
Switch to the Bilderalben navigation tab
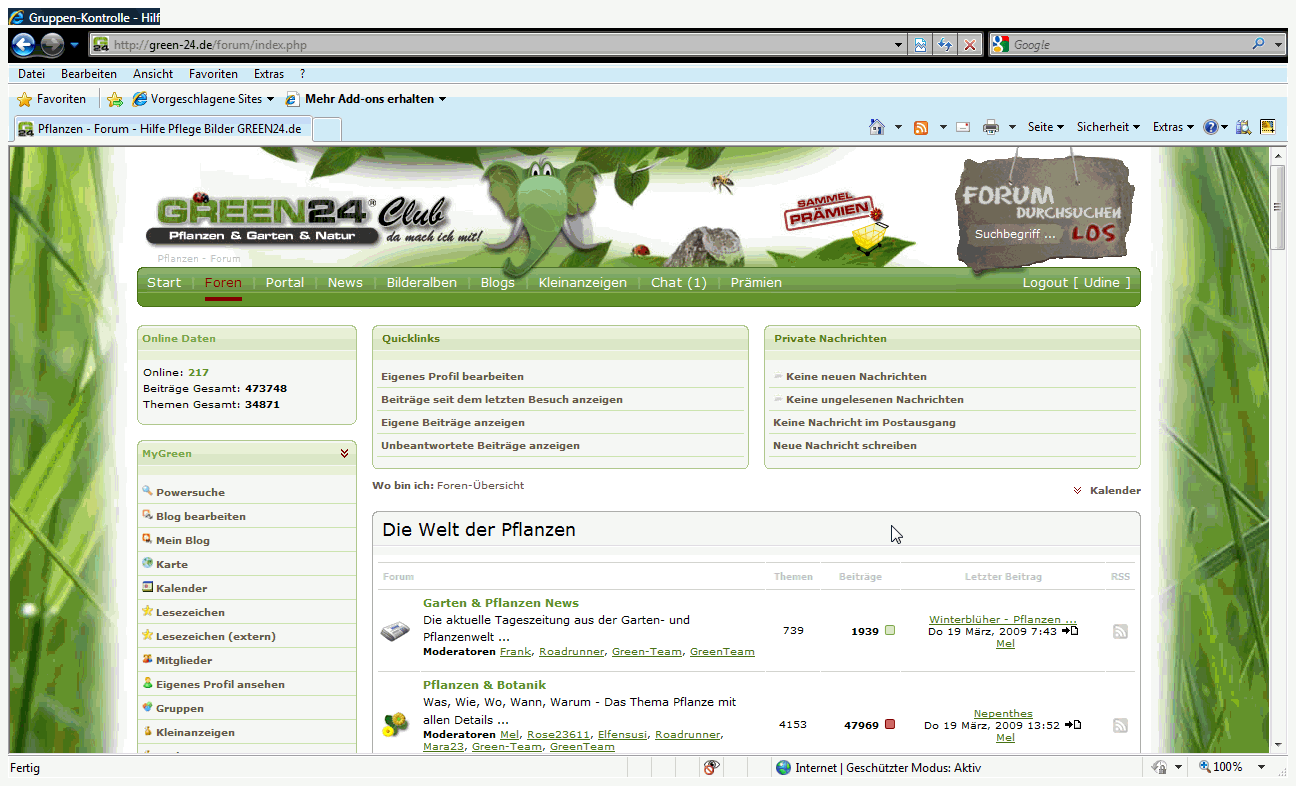click(x=421, y=283)
